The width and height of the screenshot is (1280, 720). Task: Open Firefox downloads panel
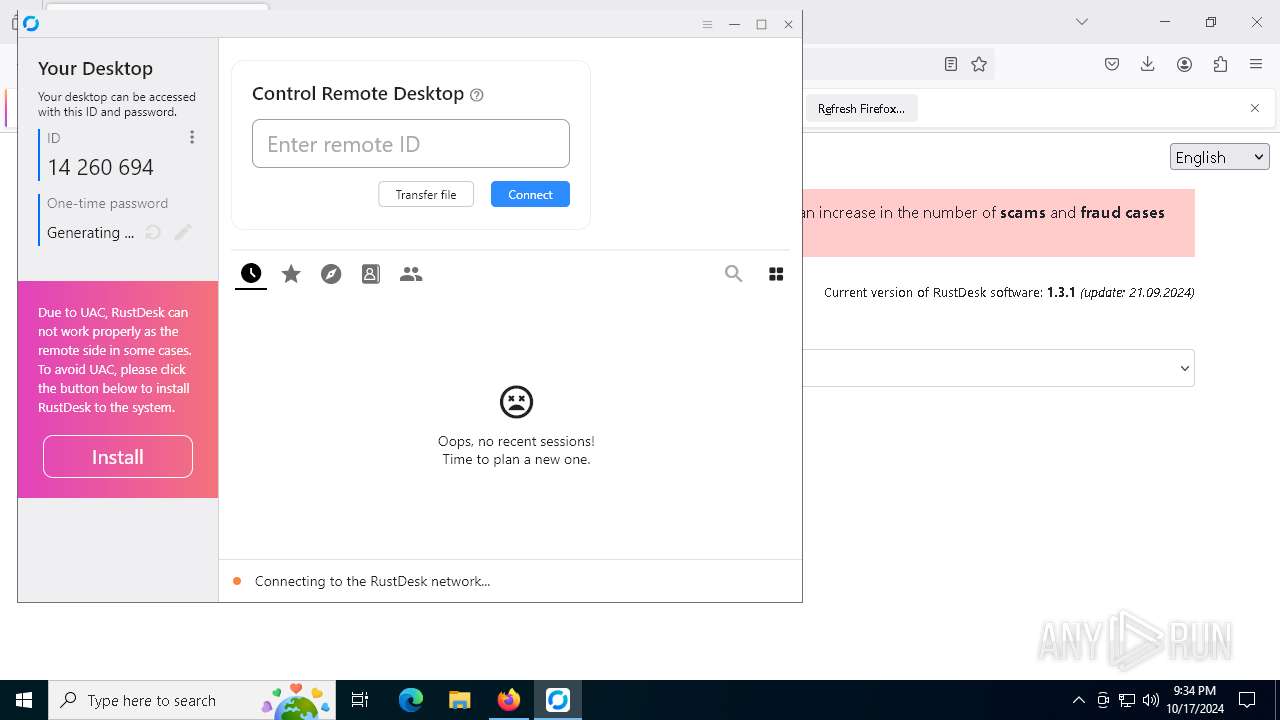[1148, 64]
